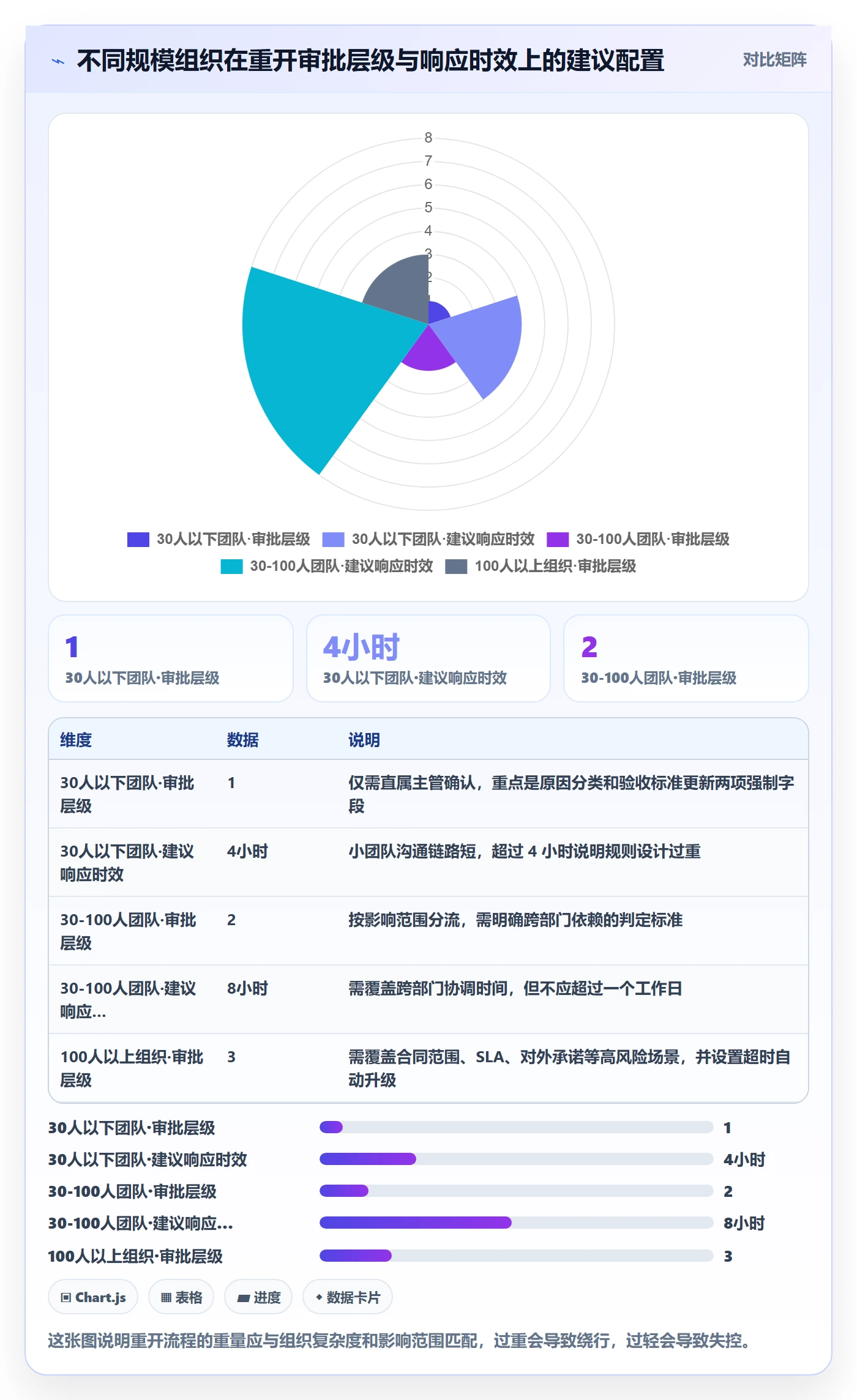This screenshot has width=857, height=1400.
Task: Click the 维度 column header
Action: point(76,740)
